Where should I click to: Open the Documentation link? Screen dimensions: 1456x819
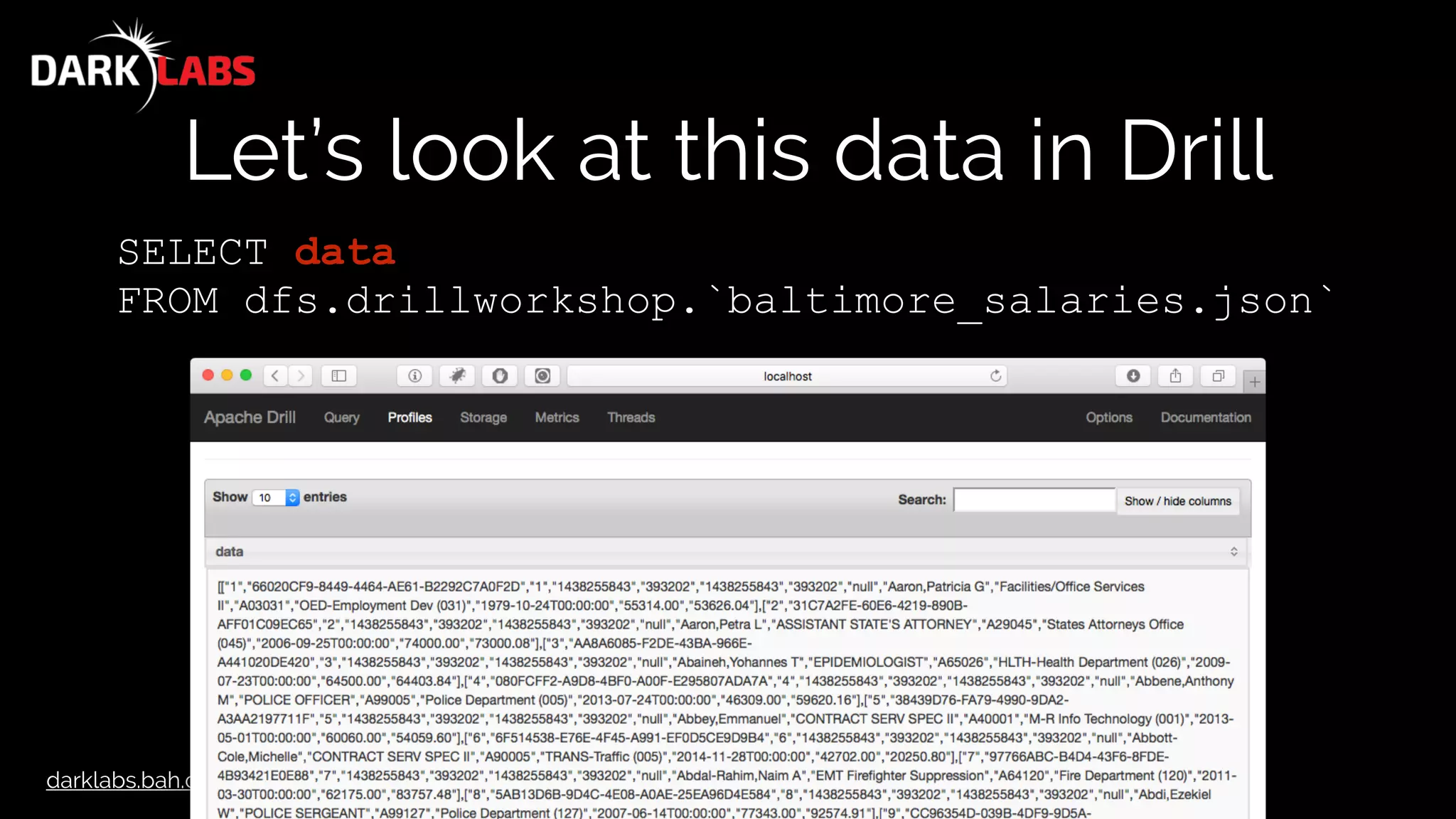pyautogui.click(x=1206, y=417)
